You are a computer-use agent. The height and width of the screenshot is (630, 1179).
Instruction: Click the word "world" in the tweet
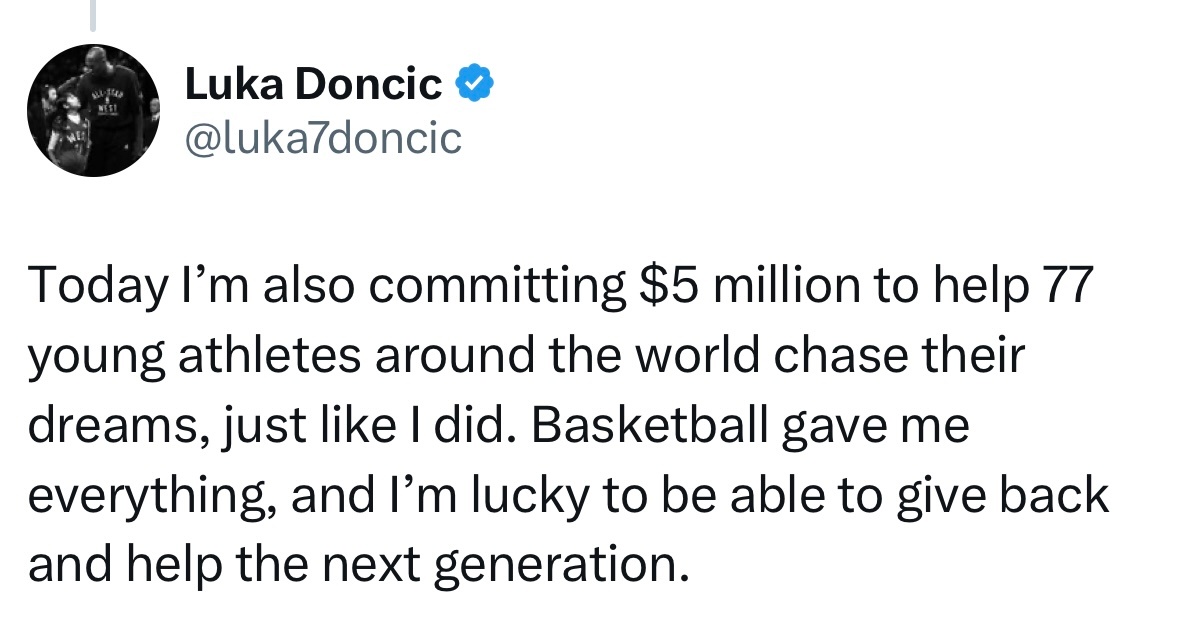[697, 355]
